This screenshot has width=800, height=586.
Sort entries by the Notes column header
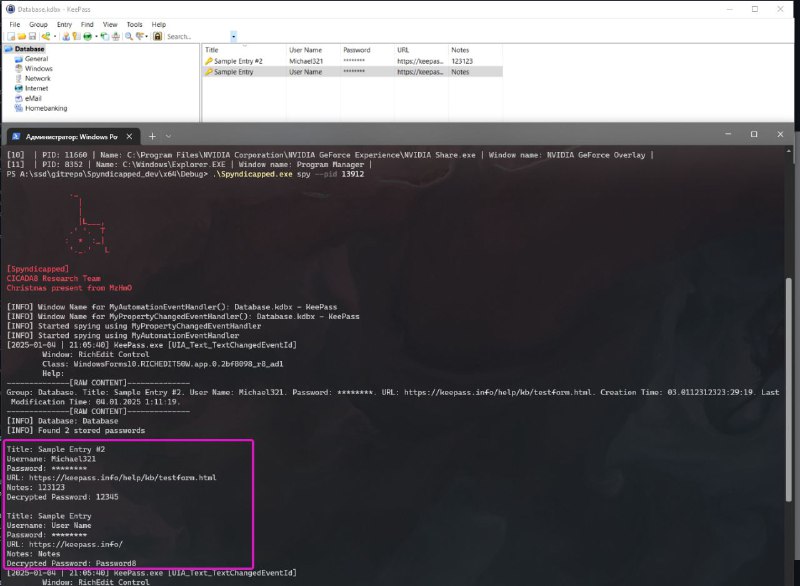point(476,50)
